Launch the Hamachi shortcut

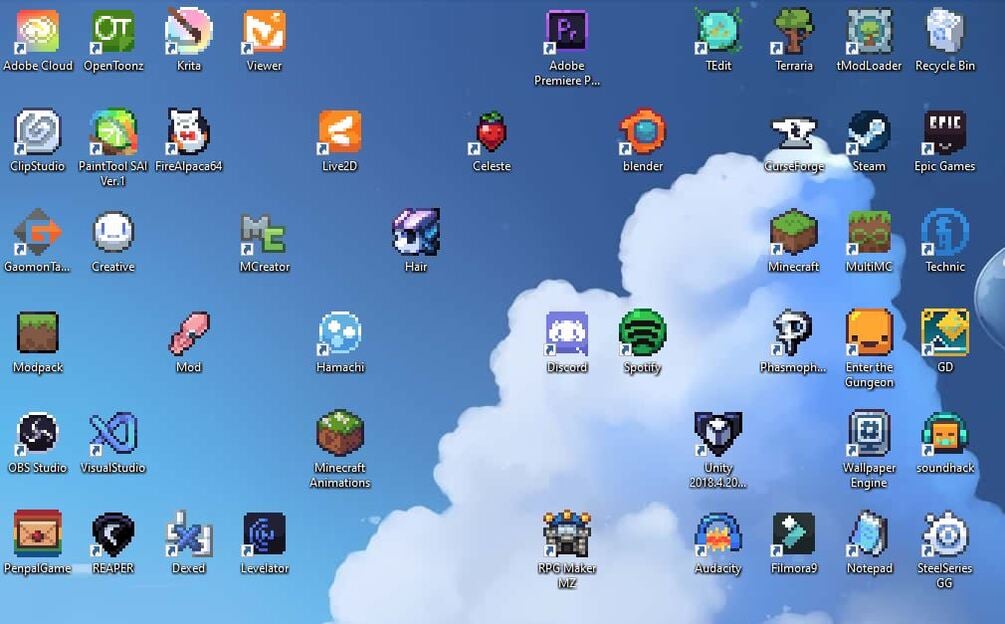coord(340,333)
